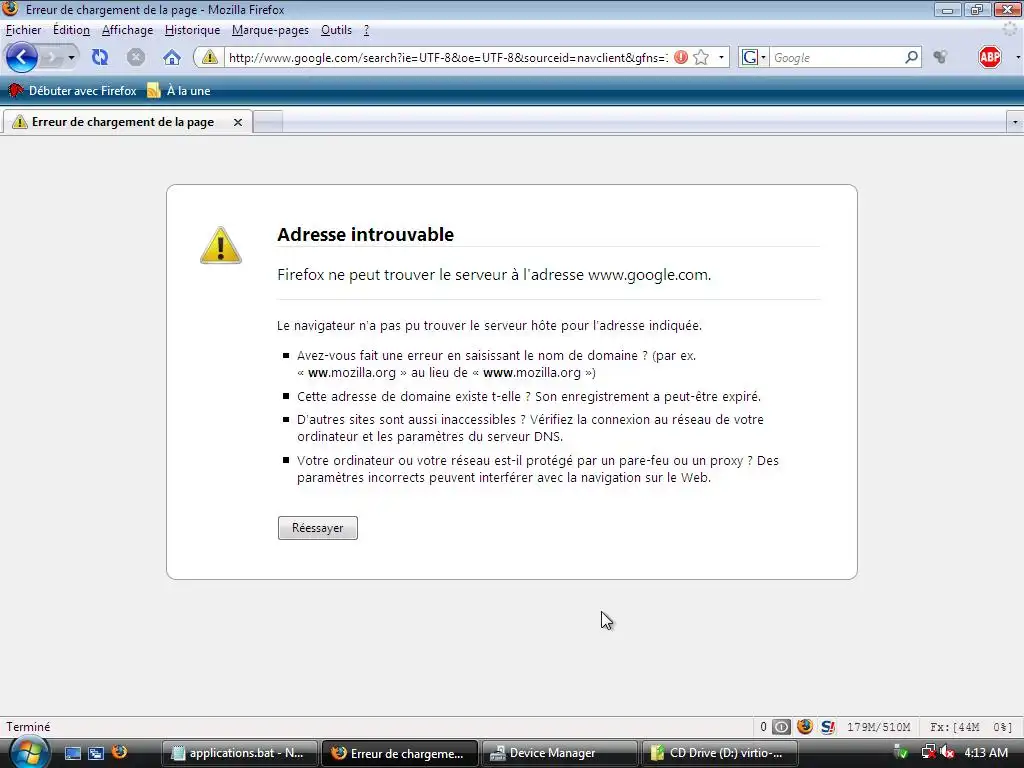1024x768 pixels.
Task: Click the Adresse introuvable heading
Action: pos(365,234)
